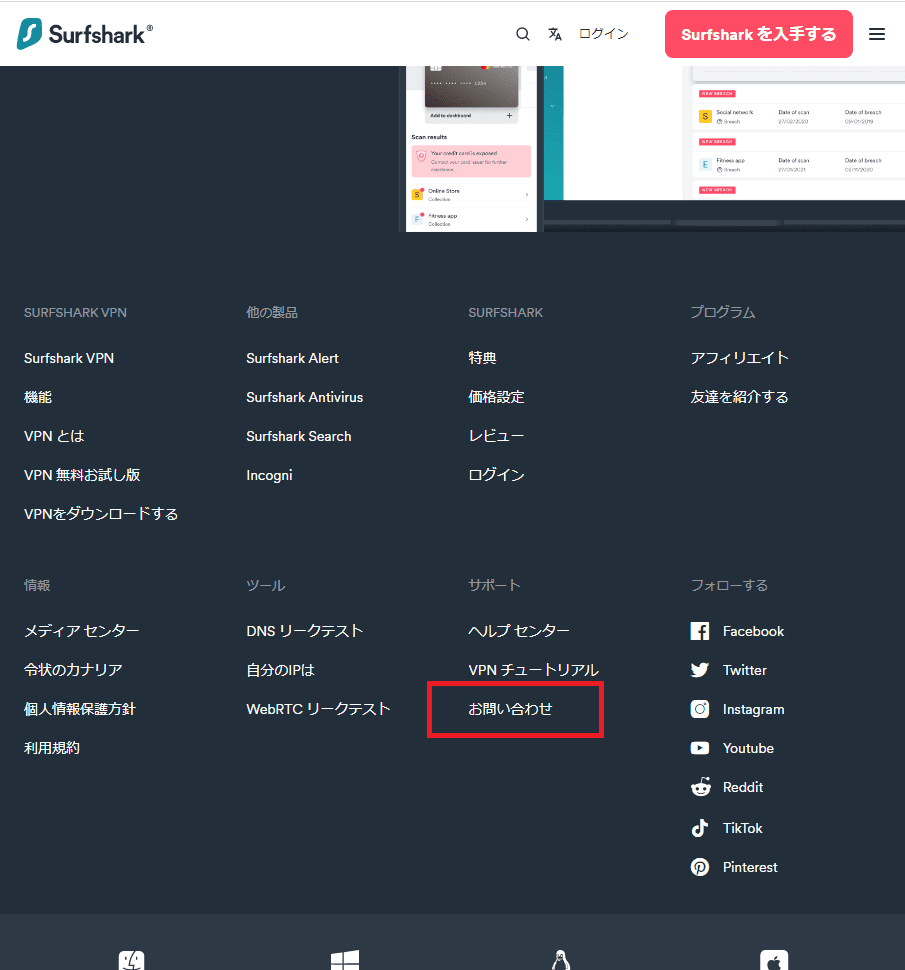This screenshot has width=905, height=970.
Task: Open the DNS リークテスト tool
Action: pyautogui.click(x=304, y=631)
